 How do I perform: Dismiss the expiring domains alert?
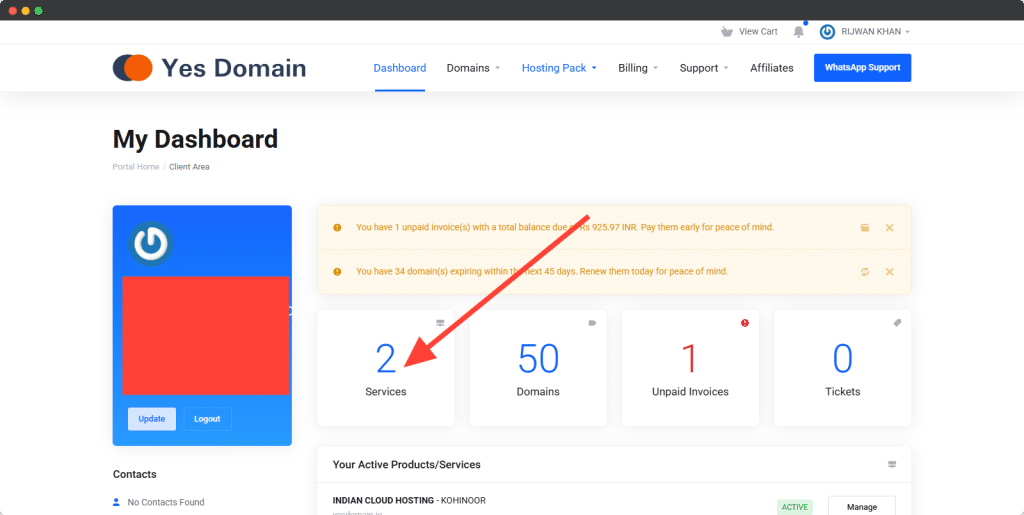click(889, 272)
